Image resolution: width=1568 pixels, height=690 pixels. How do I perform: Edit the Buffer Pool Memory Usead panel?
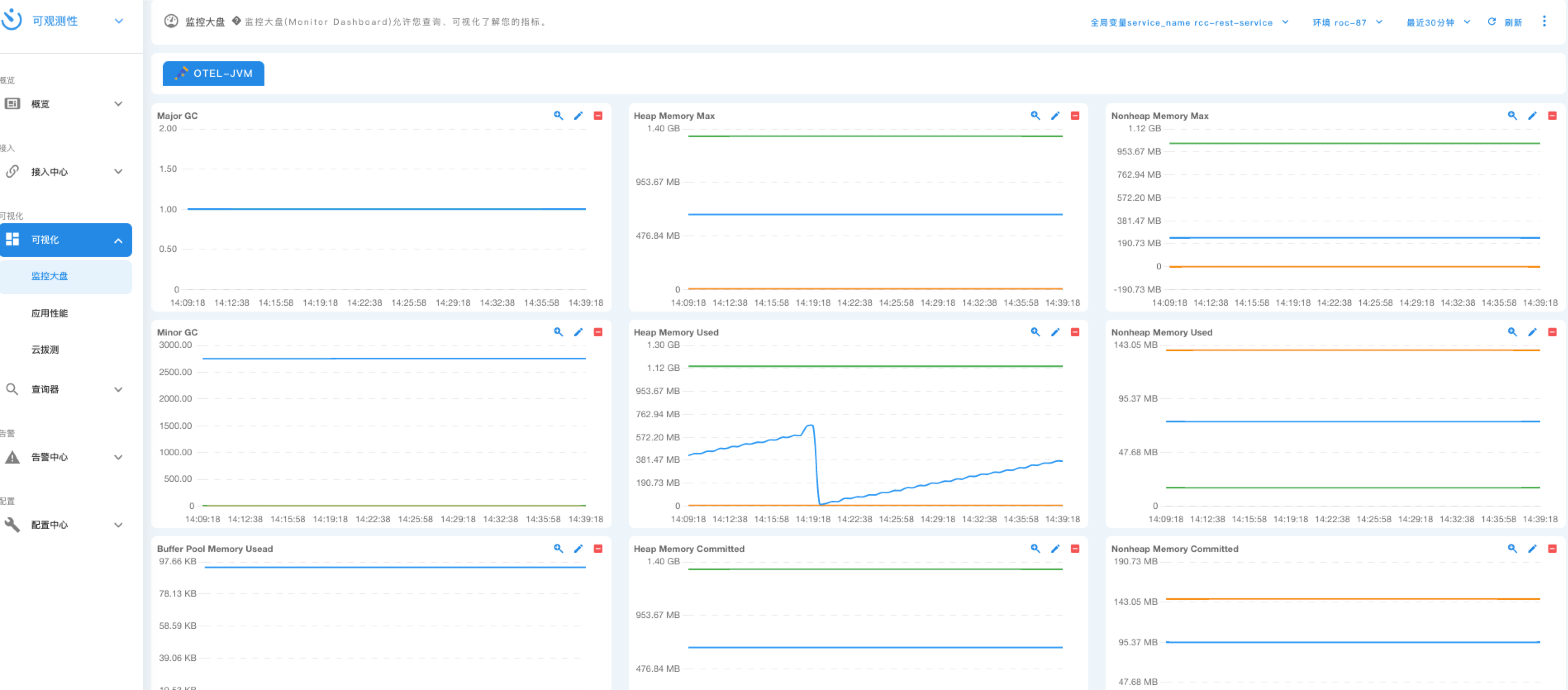click(578, 549)
